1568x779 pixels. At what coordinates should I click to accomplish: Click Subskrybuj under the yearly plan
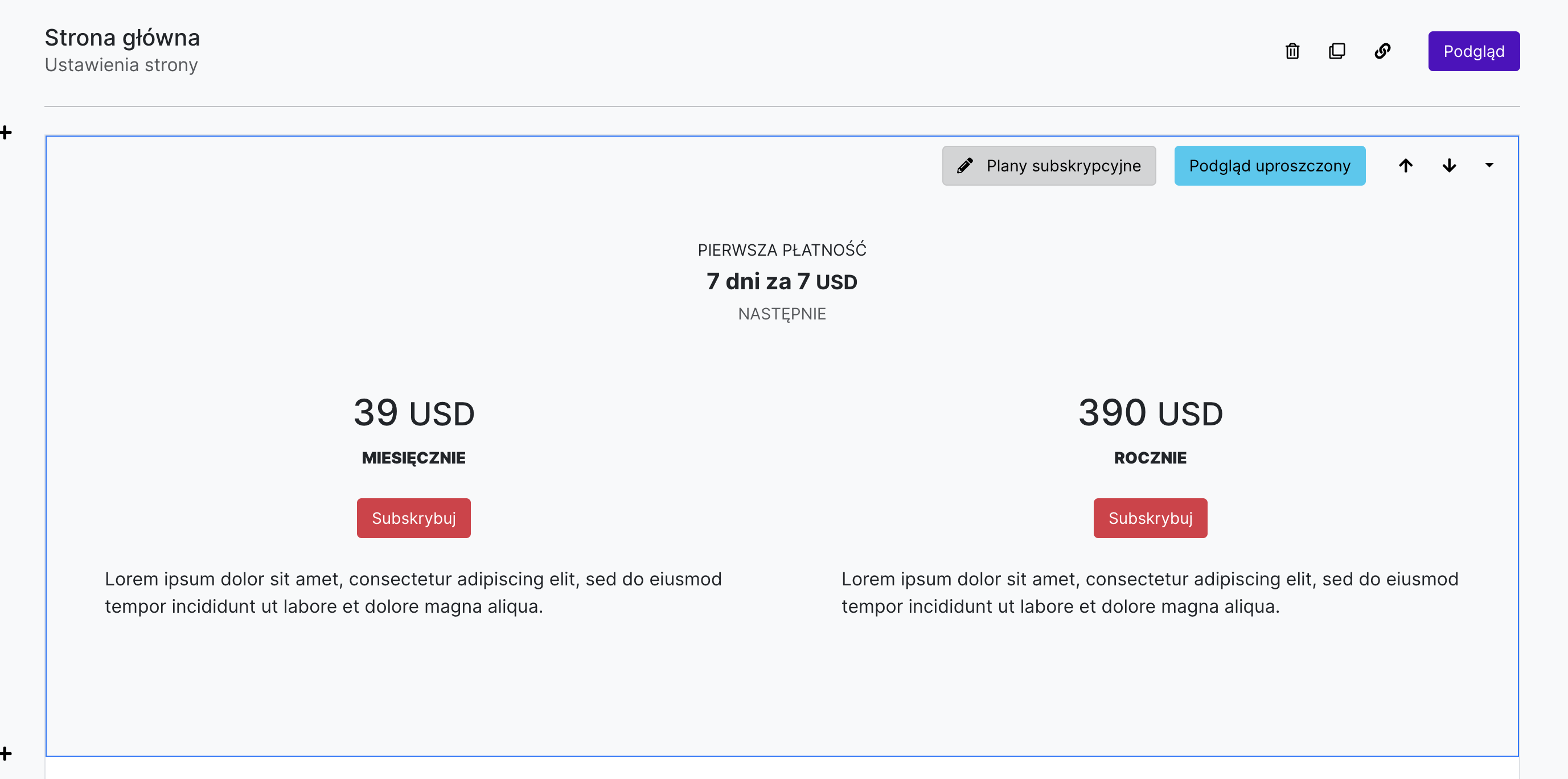[x=1150, y=518]
